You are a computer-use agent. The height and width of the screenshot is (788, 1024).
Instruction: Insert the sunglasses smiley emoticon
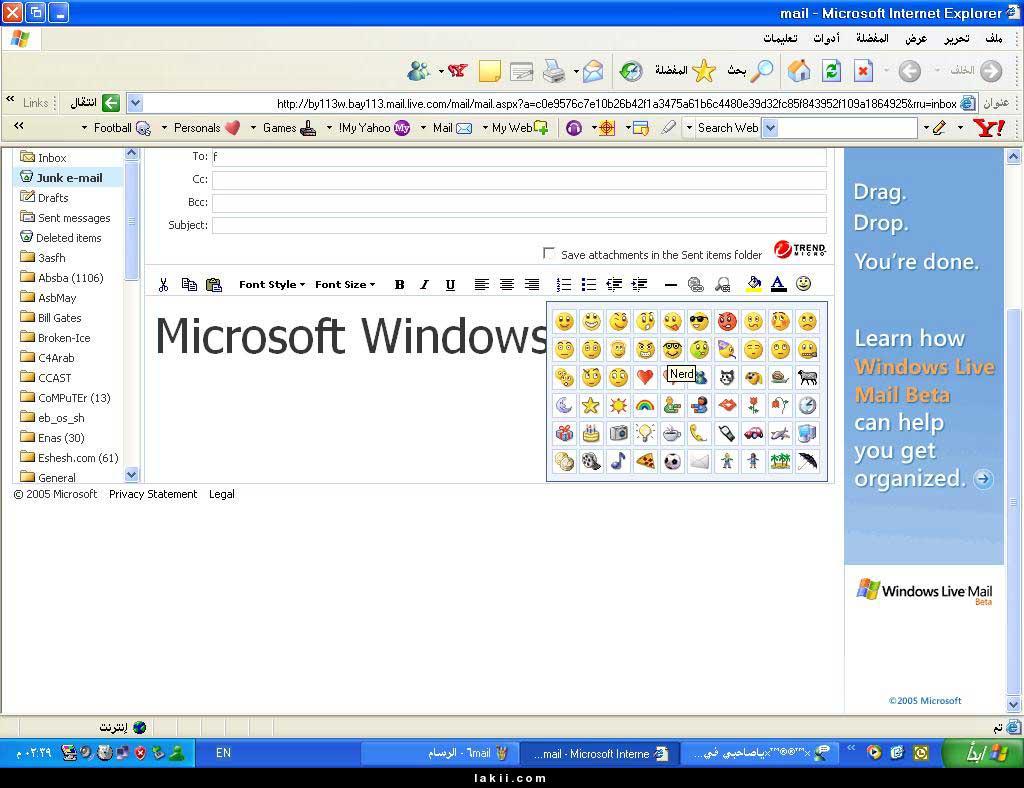tap(699, 321)
